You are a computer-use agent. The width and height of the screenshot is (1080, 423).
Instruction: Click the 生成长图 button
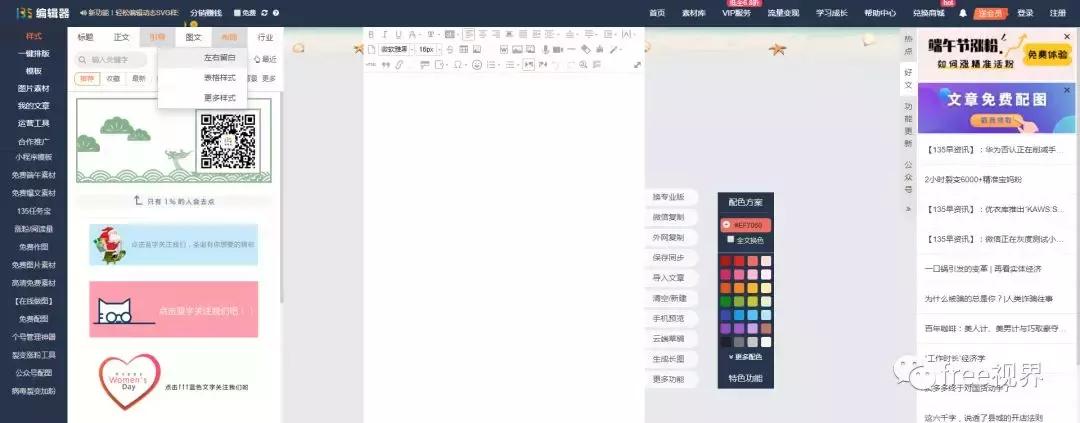(669, 359)
